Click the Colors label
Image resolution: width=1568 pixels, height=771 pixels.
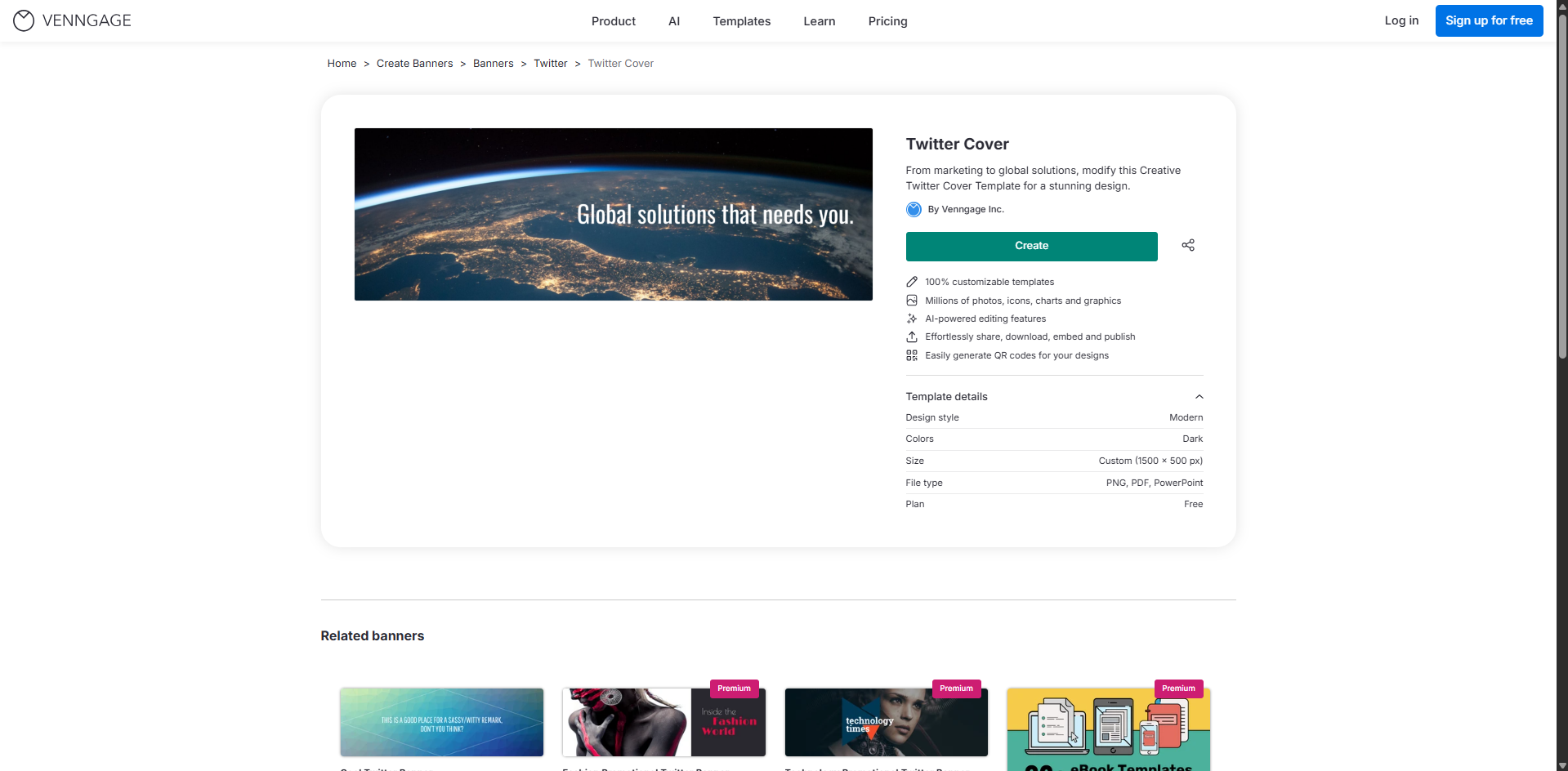(919, 439)
